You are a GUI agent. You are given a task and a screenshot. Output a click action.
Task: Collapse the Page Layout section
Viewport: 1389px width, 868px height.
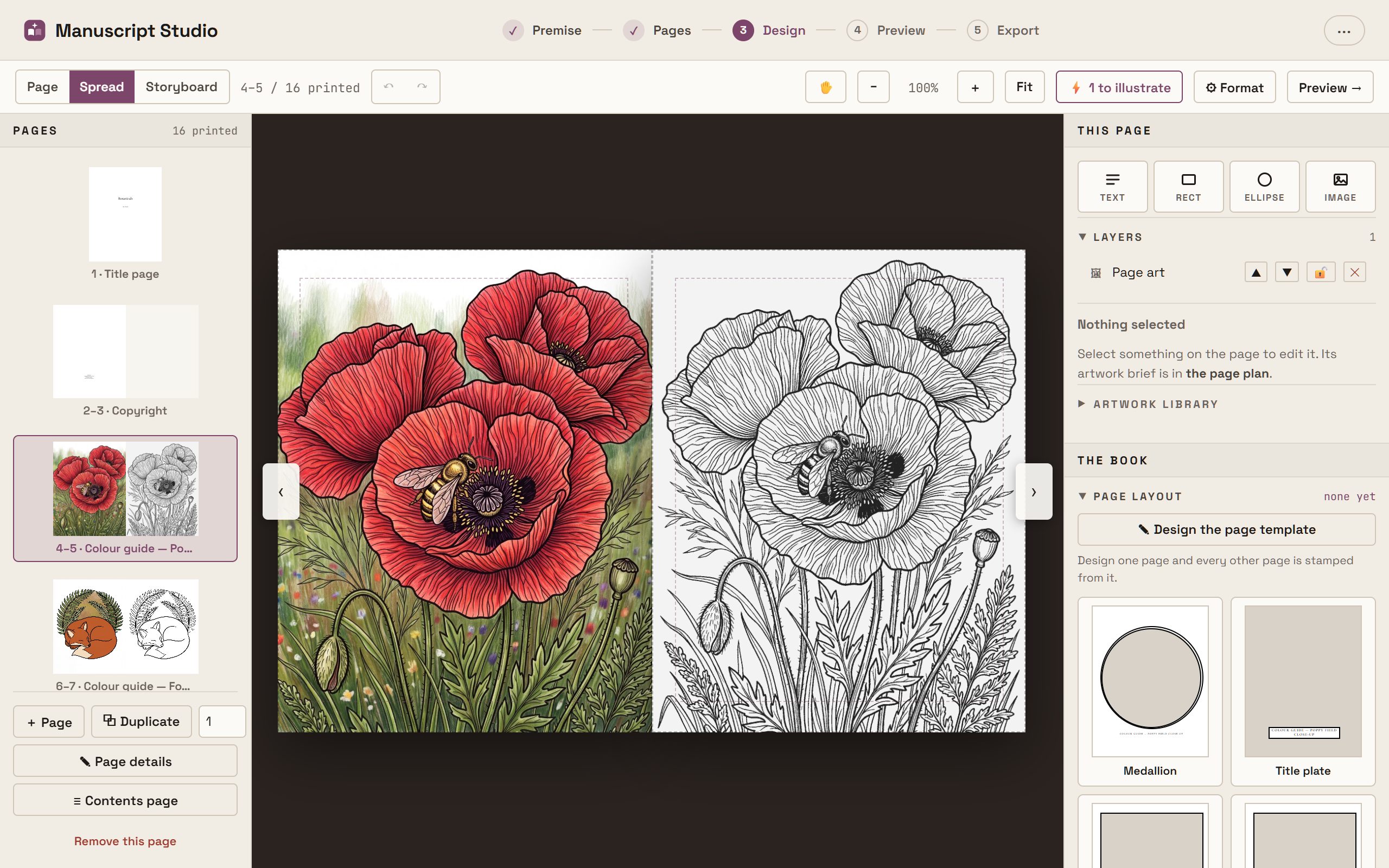pyautogui.click(x=1082, y=496)
